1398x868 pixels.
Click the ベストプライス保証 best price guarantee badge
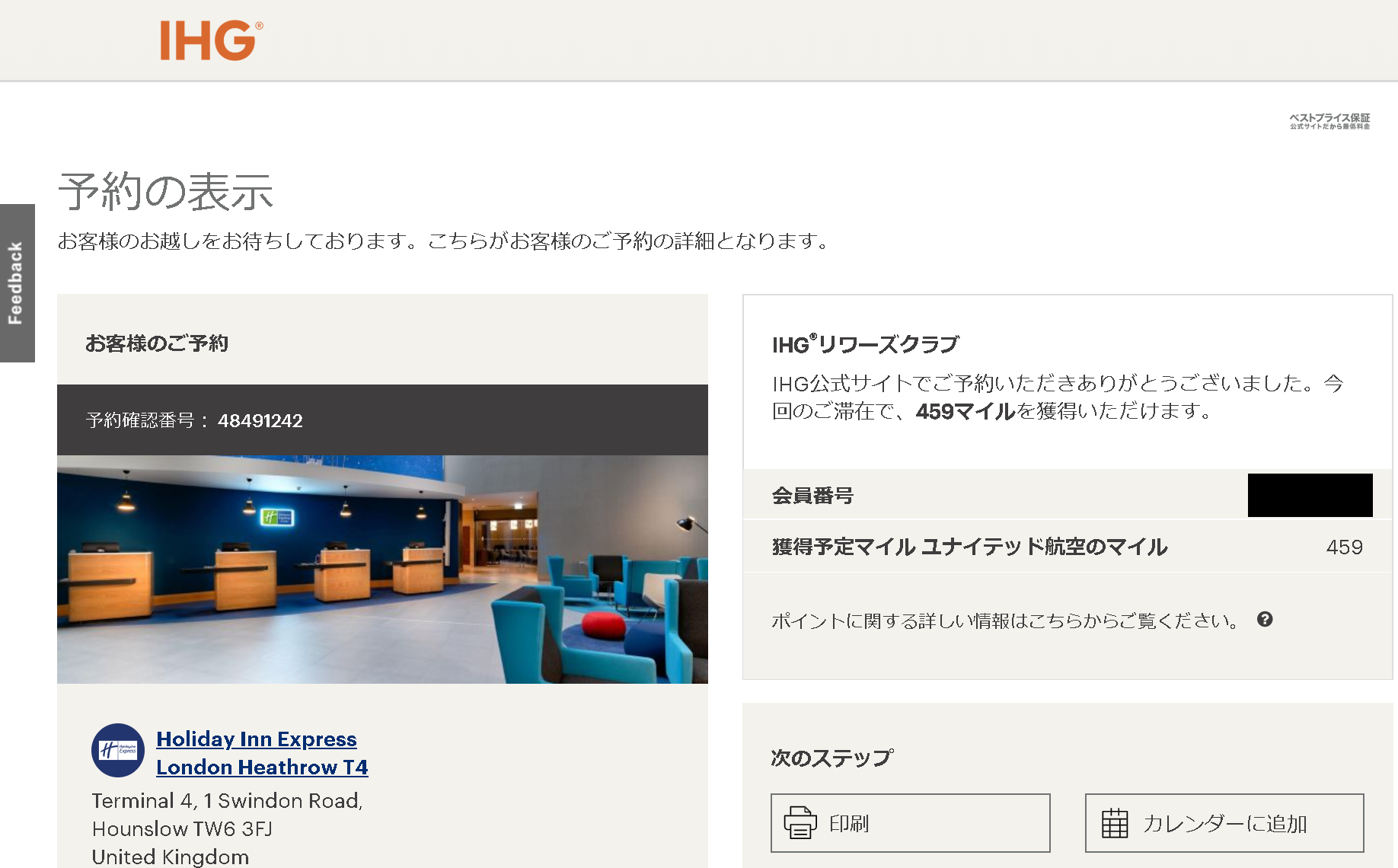(x=1329, y=121)
